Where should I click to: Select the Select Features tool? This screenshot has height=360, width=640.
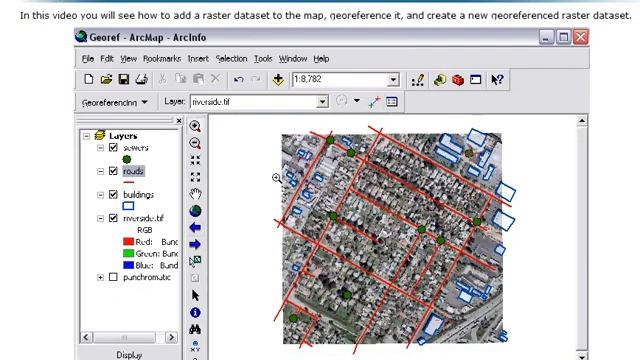(195, 261)
